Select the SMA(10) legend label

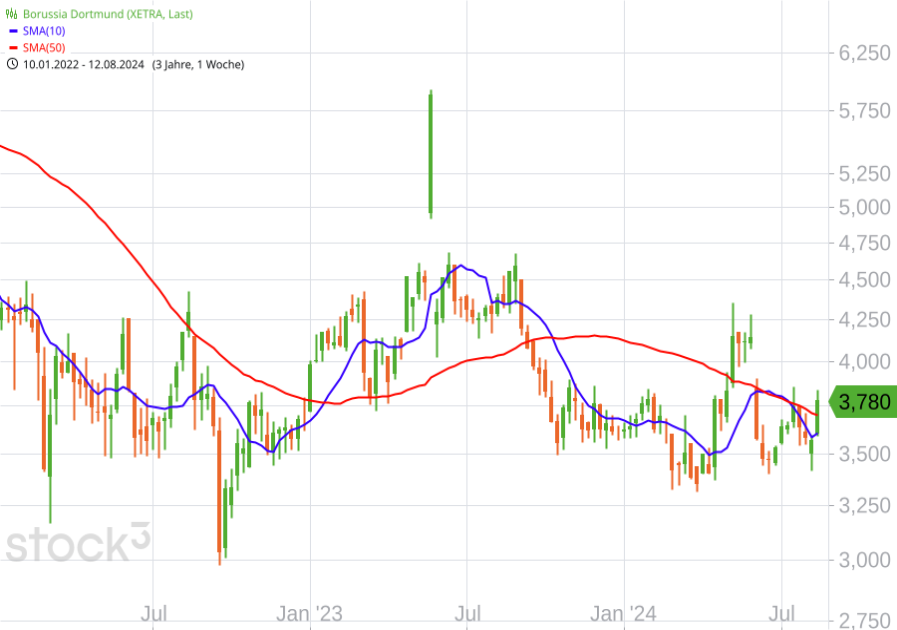click(44, 31)
